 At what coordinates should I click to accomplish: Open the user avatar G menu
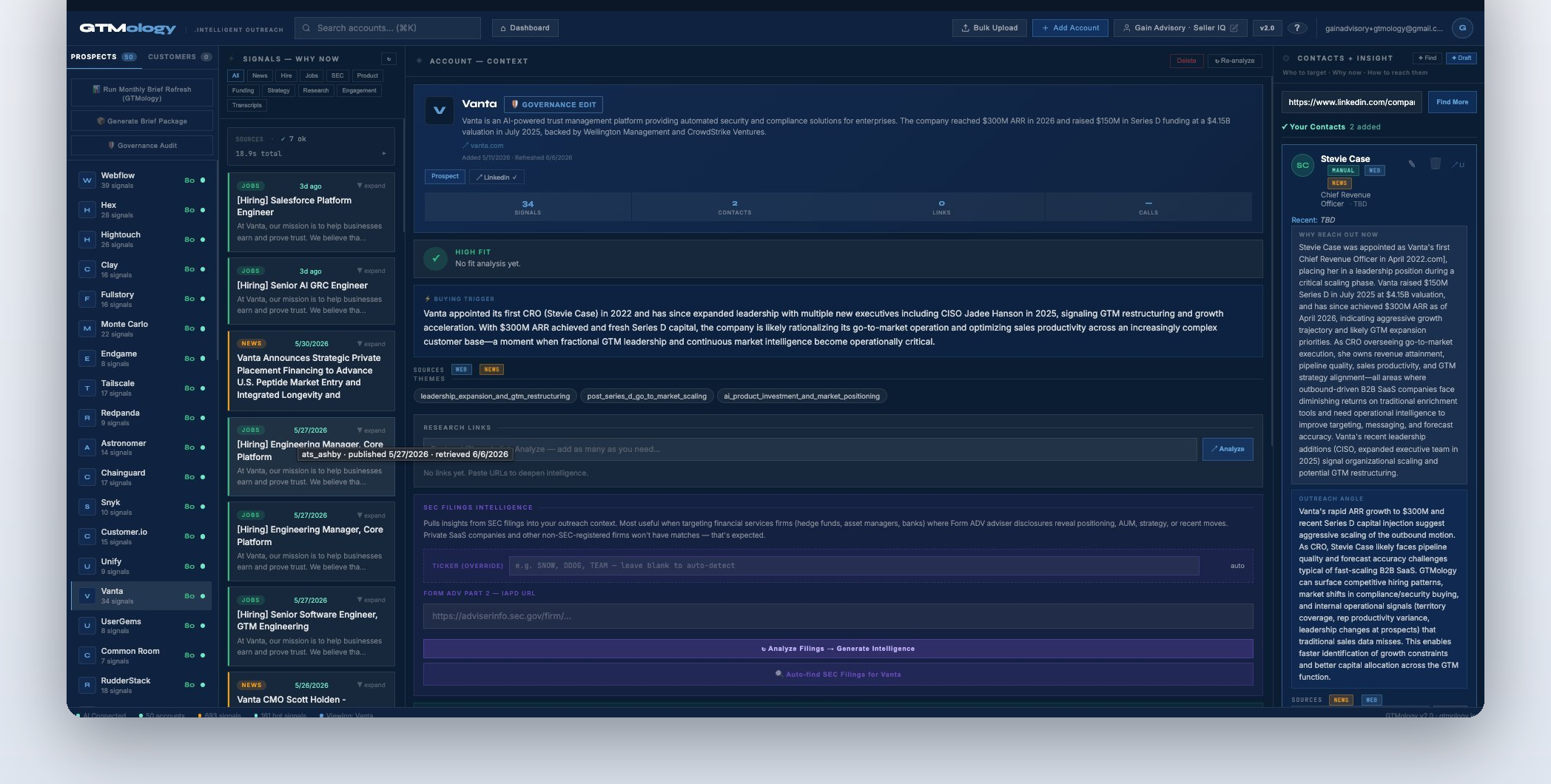1461,28
